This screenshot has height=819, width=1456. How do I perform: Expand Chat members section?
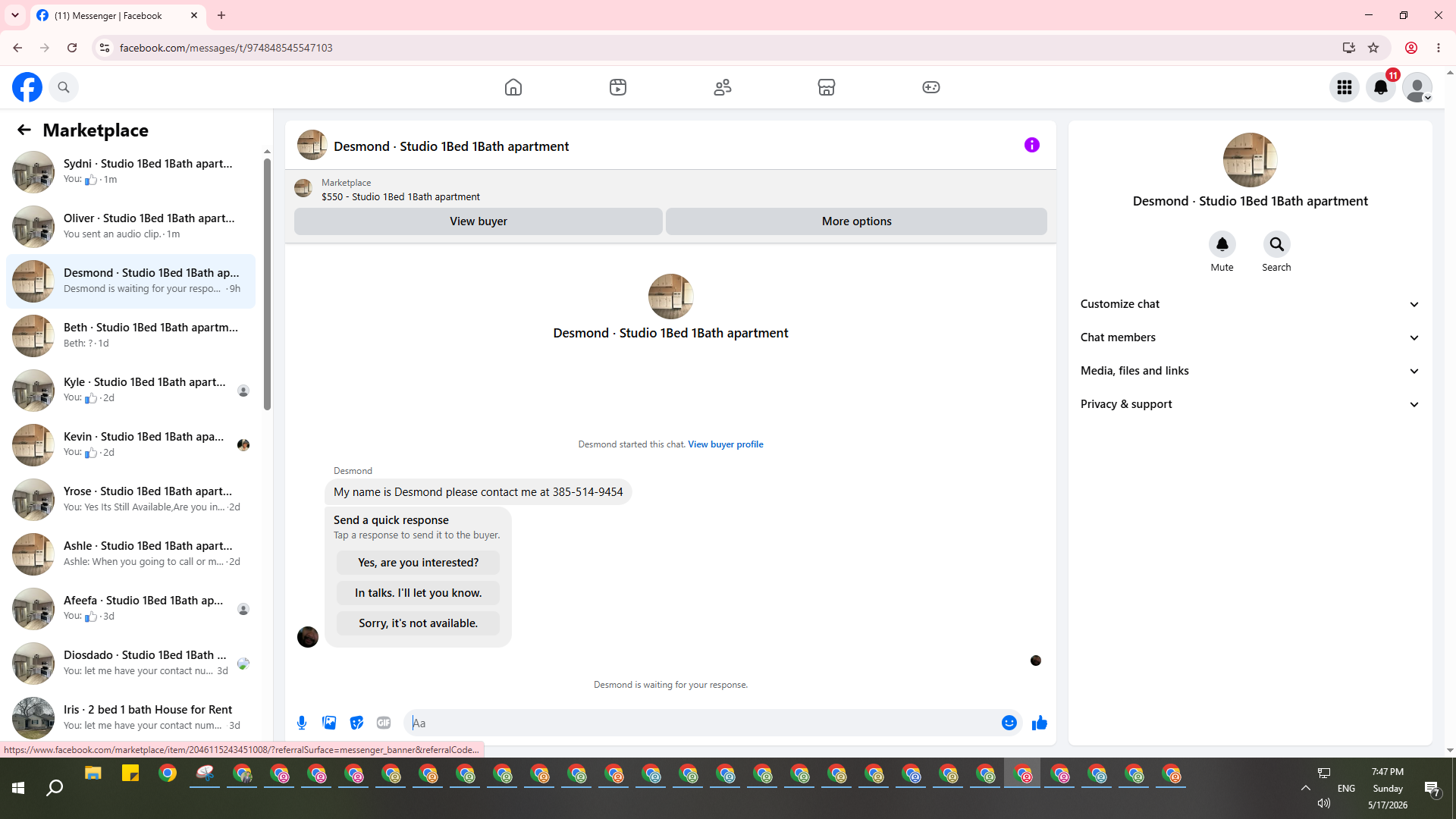point(1250,337)
